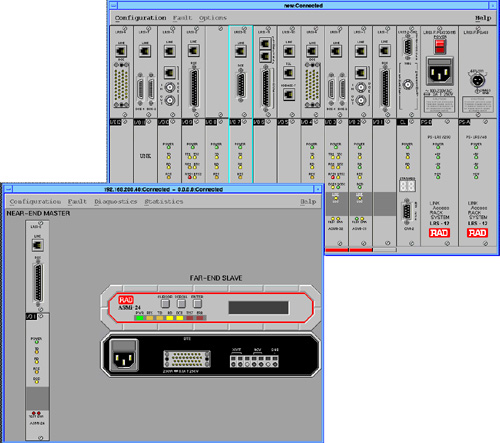Open the Statistics menu
Viewport: 500px width, 443px height.
pos(164,202)
